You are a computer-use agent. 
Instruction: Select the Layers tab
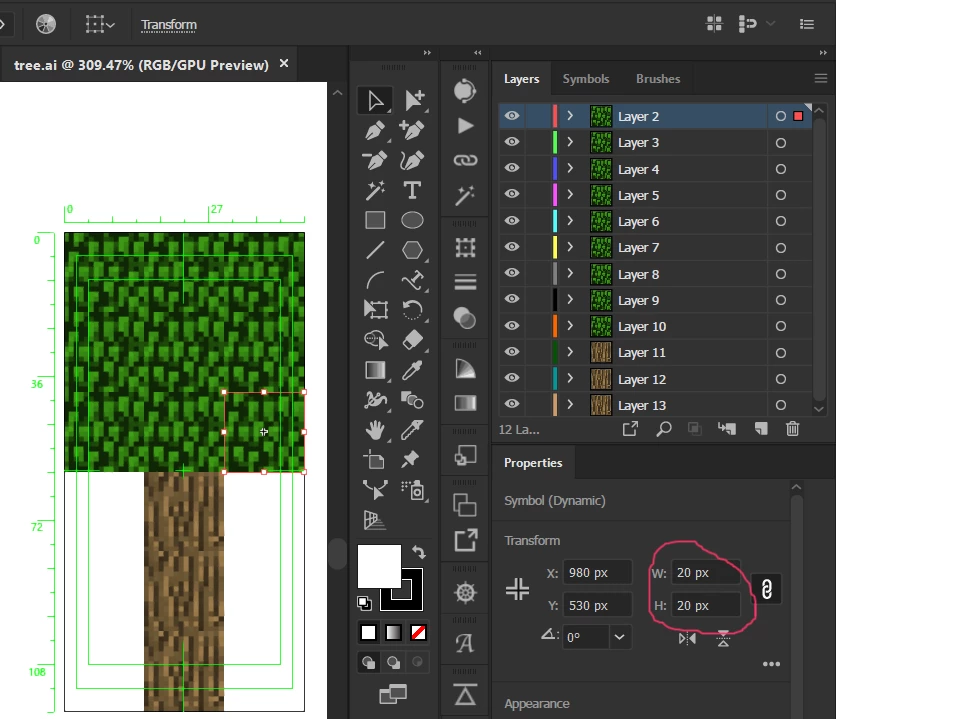click(521, 79)
